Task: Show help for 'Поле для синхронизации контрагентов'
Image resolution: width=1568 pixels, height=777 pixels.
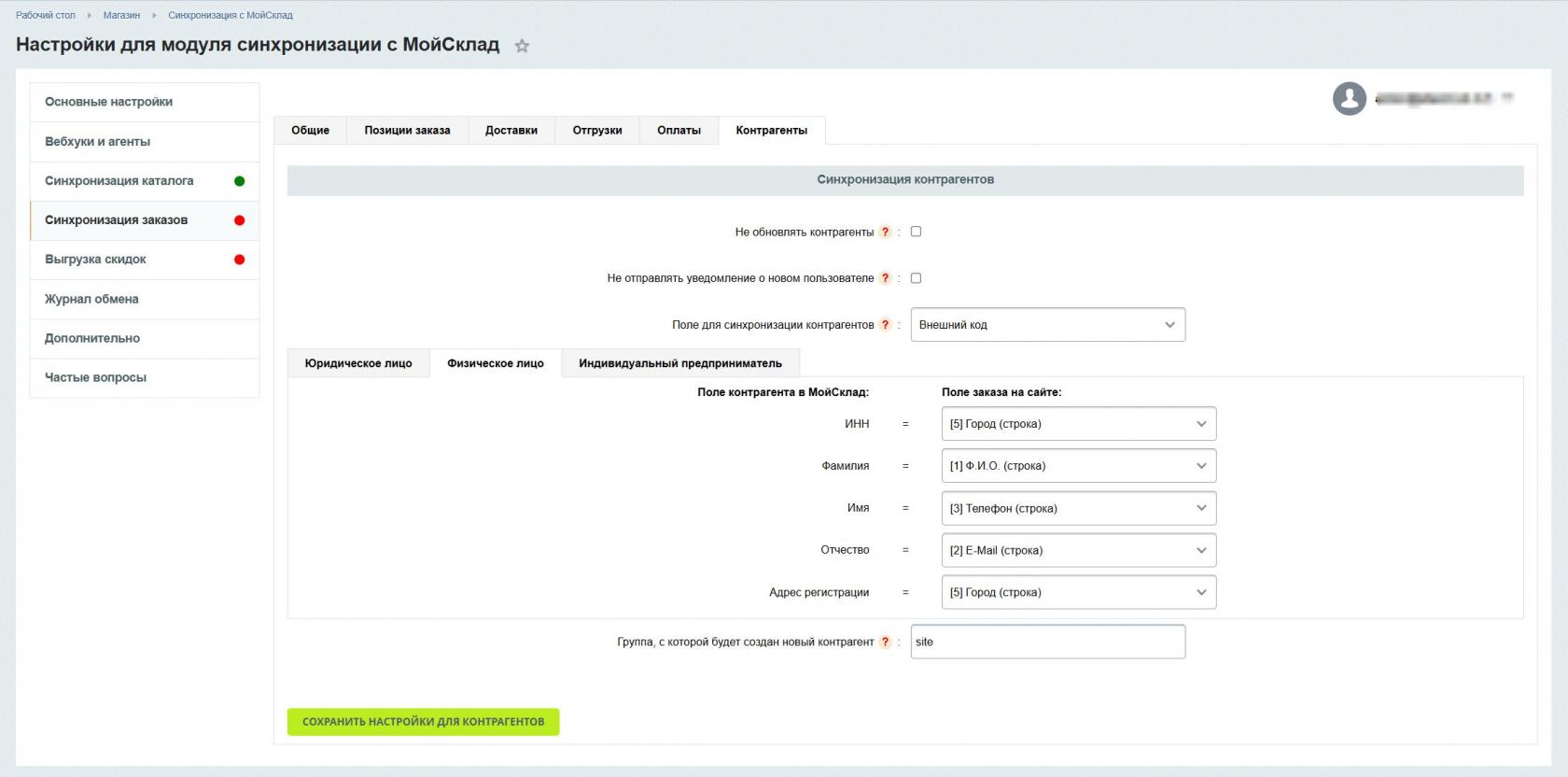Action: [886, 325]
